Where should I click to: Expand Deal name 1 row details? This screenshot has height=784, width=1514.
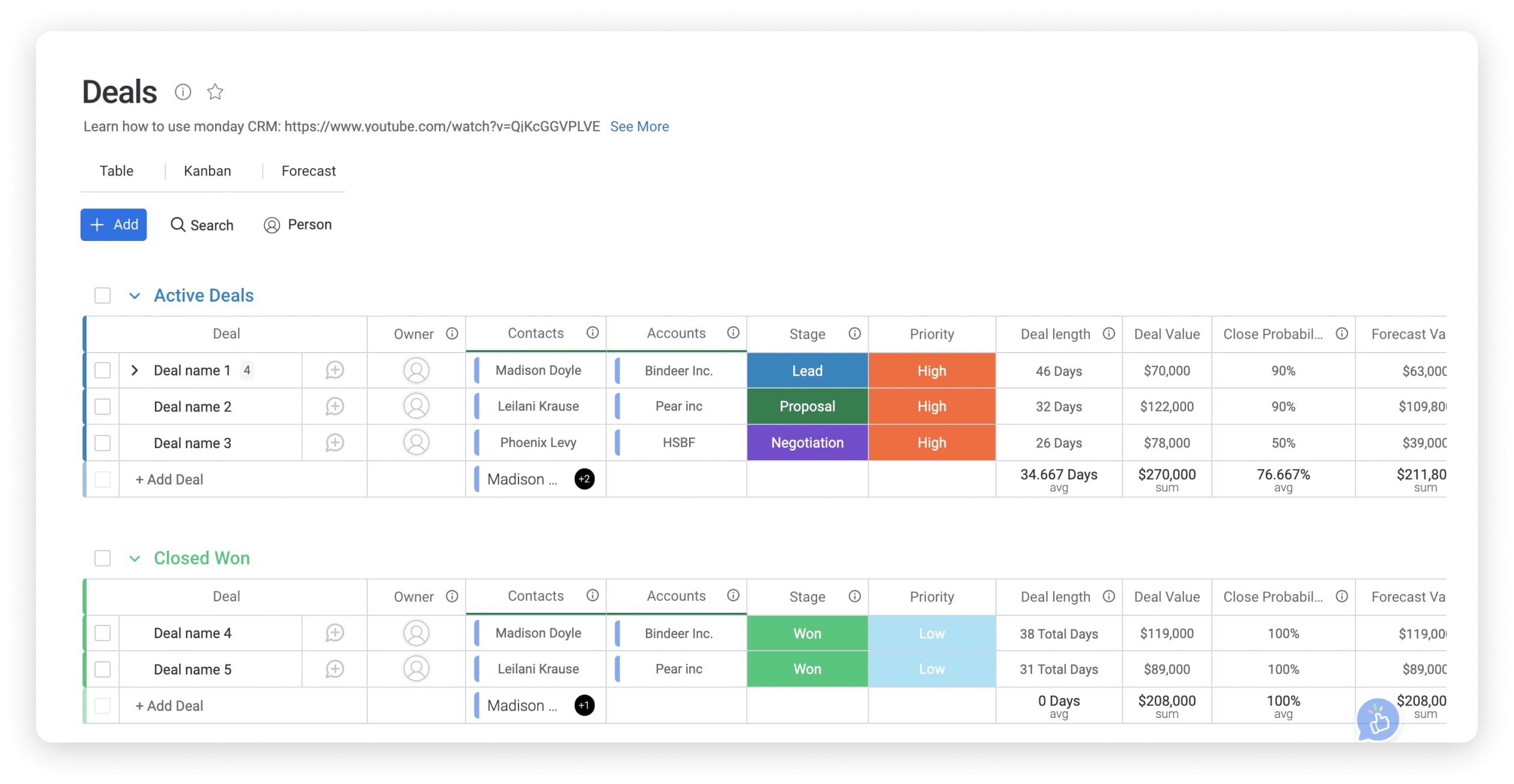point(133,370)
